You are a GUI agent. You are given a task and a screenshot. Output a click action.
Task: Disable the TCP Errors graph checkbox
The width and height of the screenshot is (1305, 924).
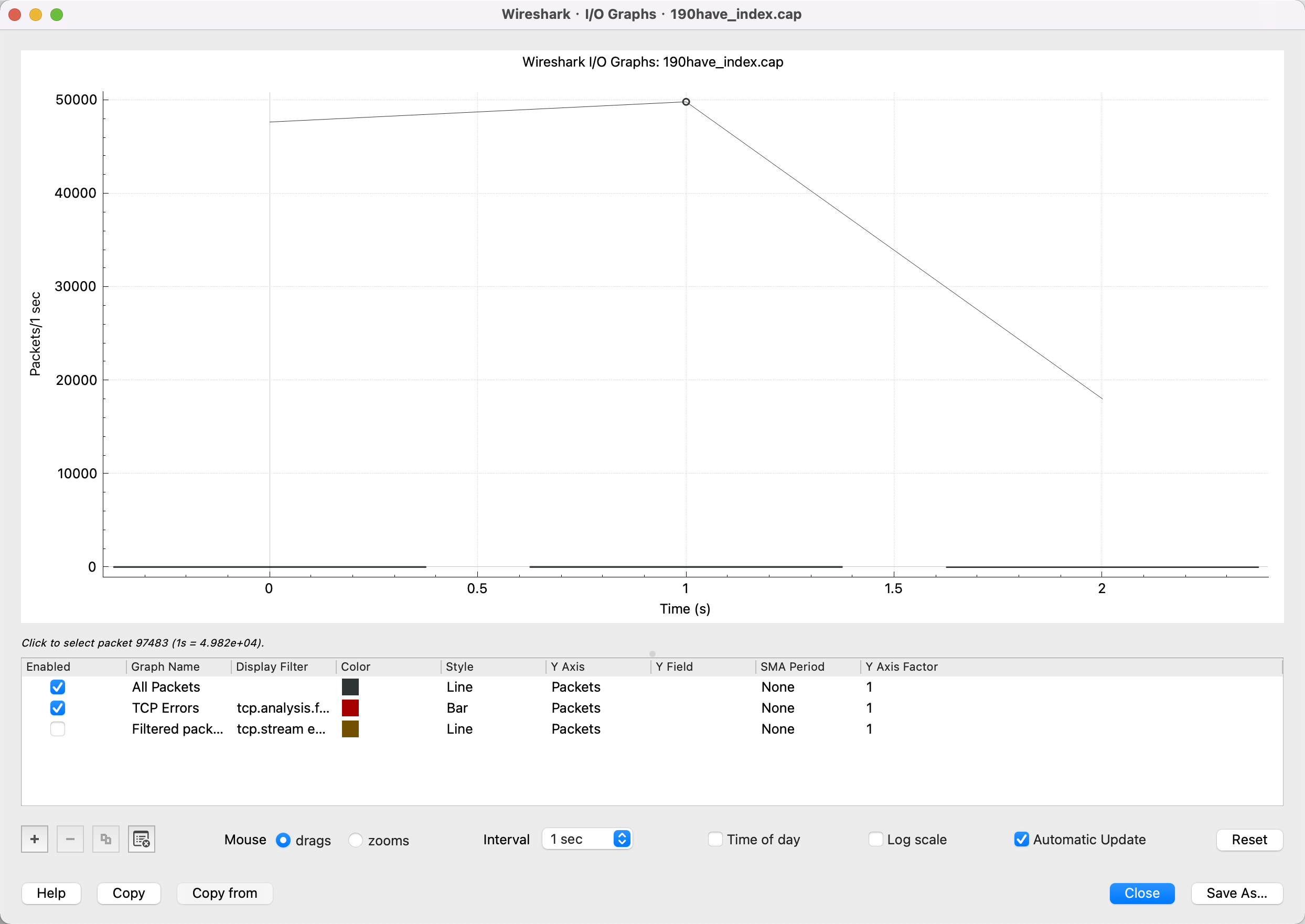click(x=58, y=708)
